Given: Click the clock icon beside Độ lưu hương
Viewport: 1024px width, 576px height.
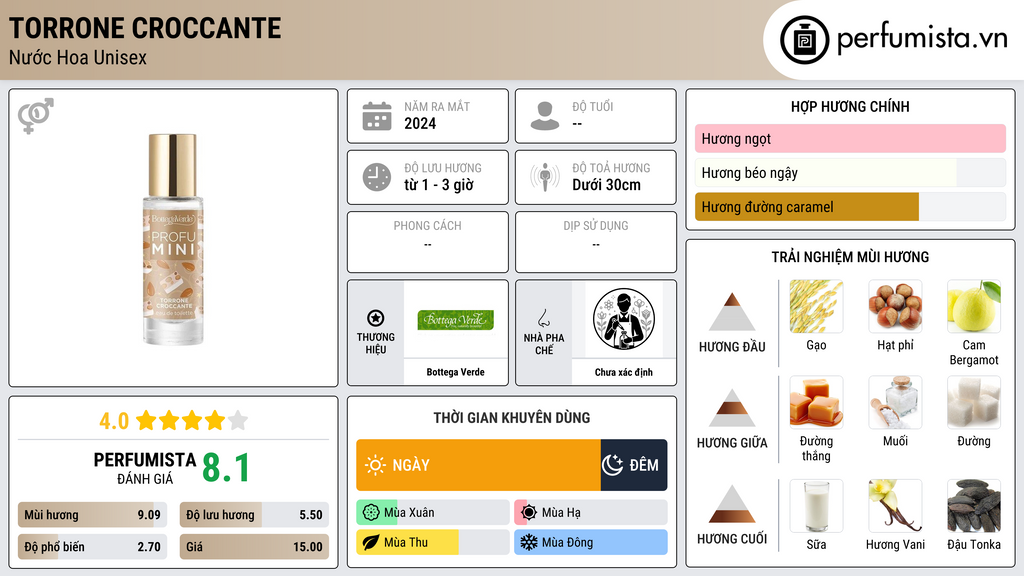Looking at the screenshot, I should (x=377, y=177).
